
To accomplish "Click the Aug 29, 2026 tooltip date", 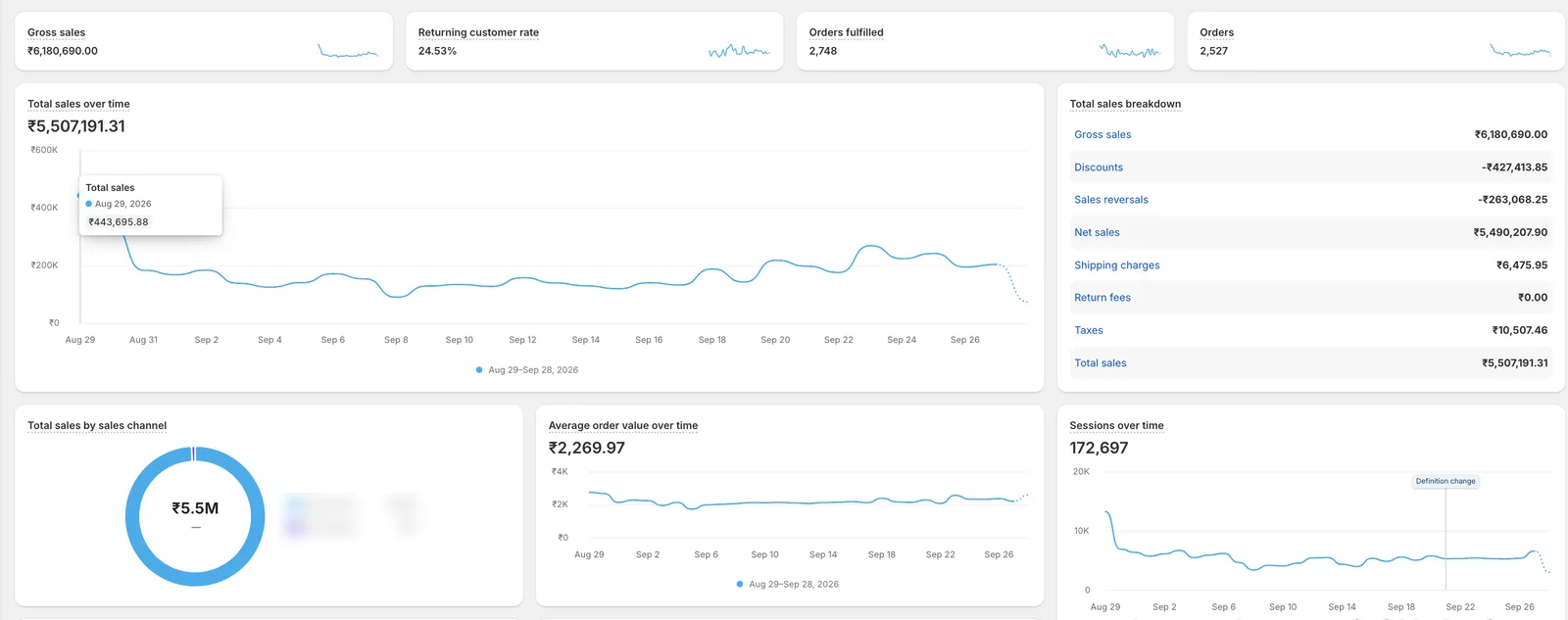I will [122, 204].
